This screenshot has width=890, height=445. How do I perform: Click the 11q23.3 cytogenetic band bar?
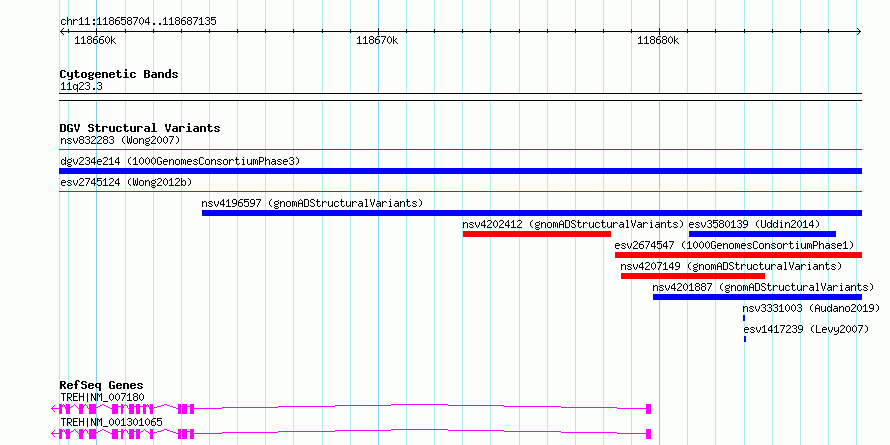point(460,97)
